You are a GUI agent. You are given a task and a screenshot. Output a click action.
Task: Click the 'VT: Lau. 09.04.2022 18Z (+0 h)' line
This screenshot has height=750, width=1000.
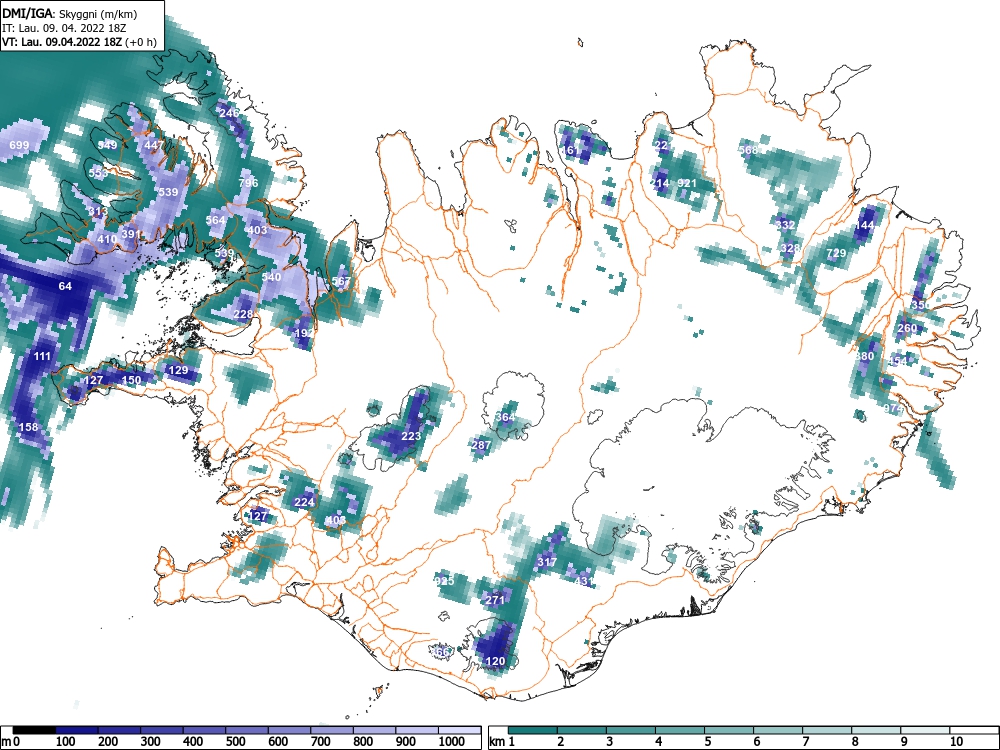[x=79, y=42]
